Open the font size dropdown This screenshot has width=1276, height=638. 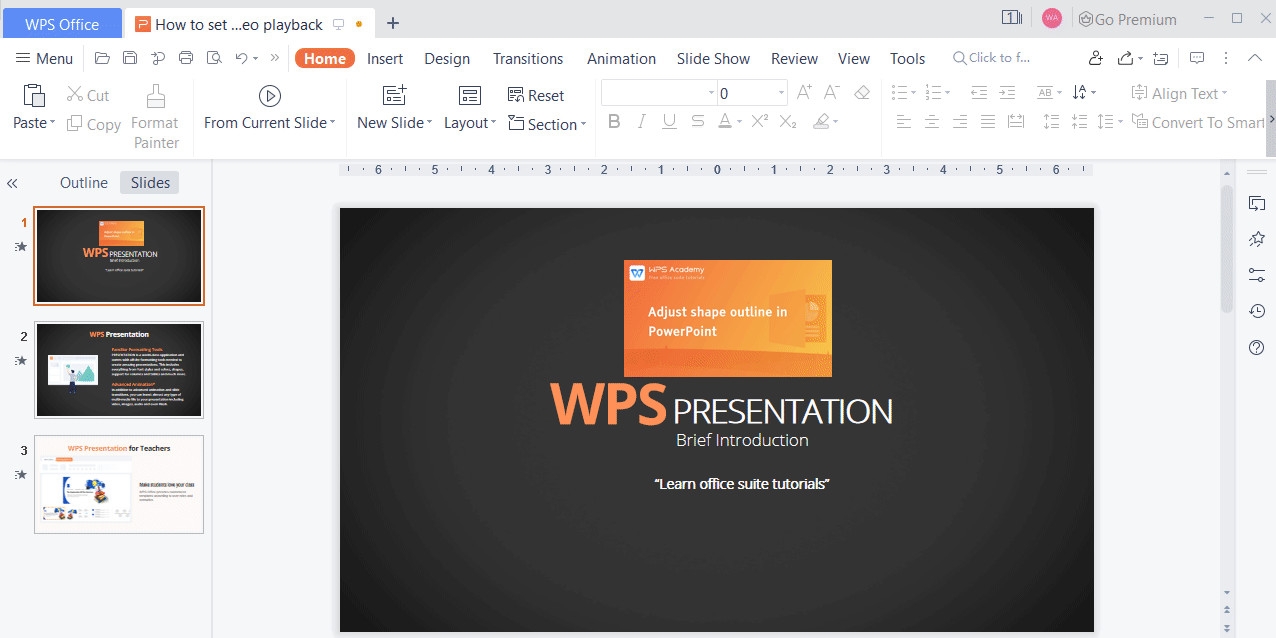(x=781, y=94)
